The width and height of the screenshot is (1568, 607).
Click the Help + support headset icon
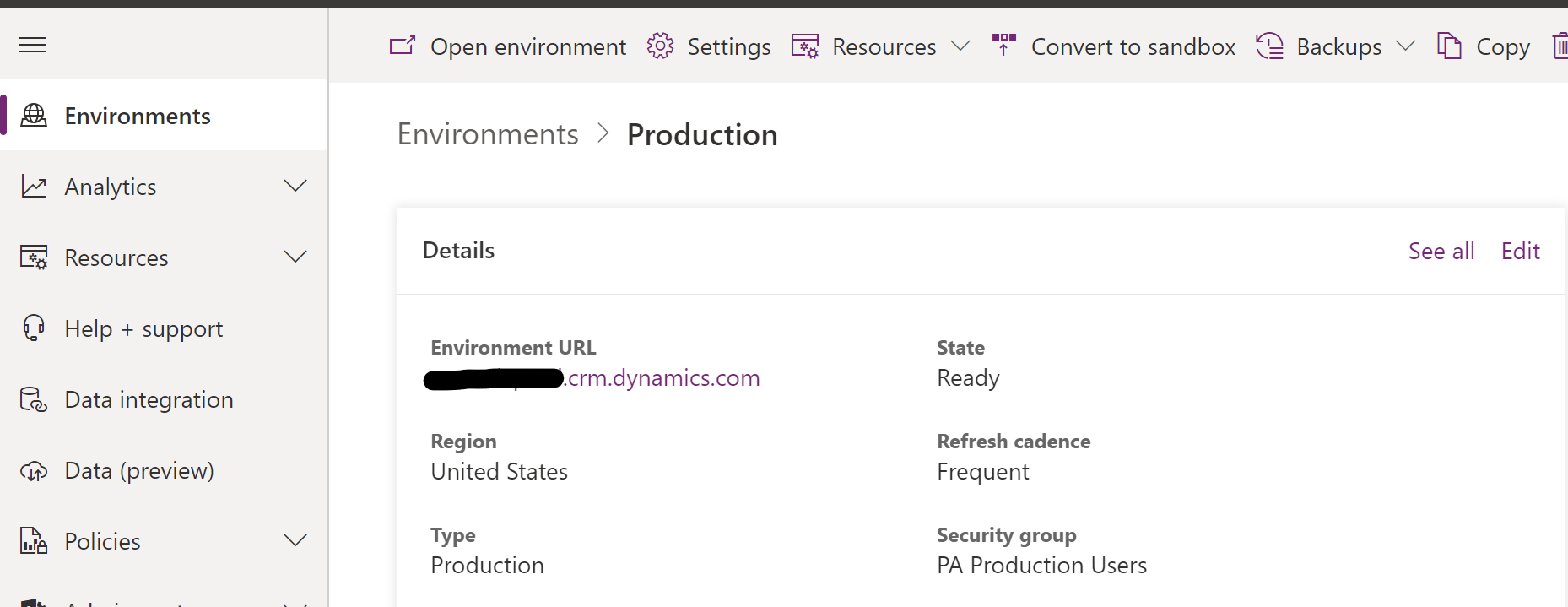click(x=34, y=328)
